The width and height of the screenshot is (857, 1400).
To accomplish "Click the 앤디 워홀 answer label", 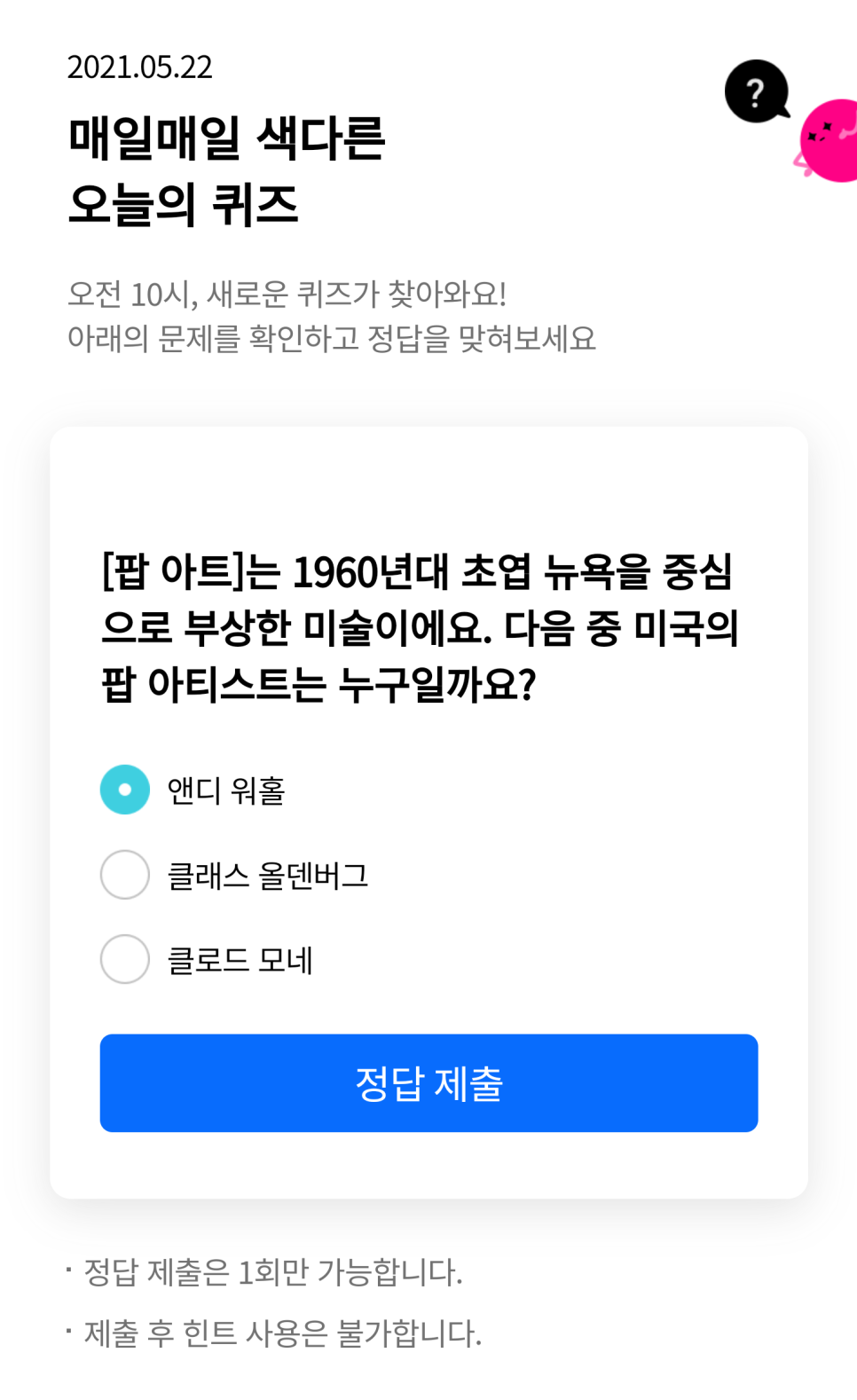I will 226,790.
